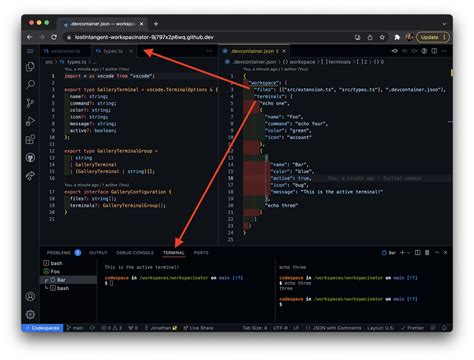474x360 pixels.
Task: Click the Chrome Update button
Action: 432,37
